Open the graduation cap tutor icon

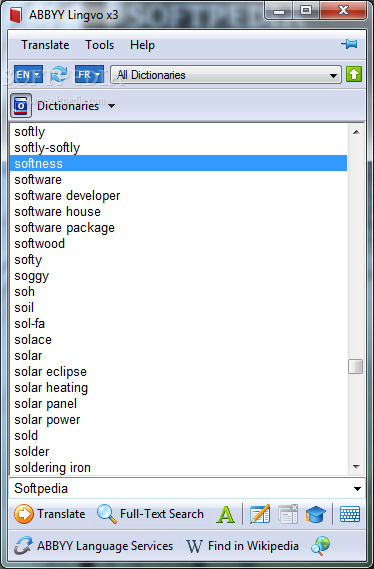(316, 514)
